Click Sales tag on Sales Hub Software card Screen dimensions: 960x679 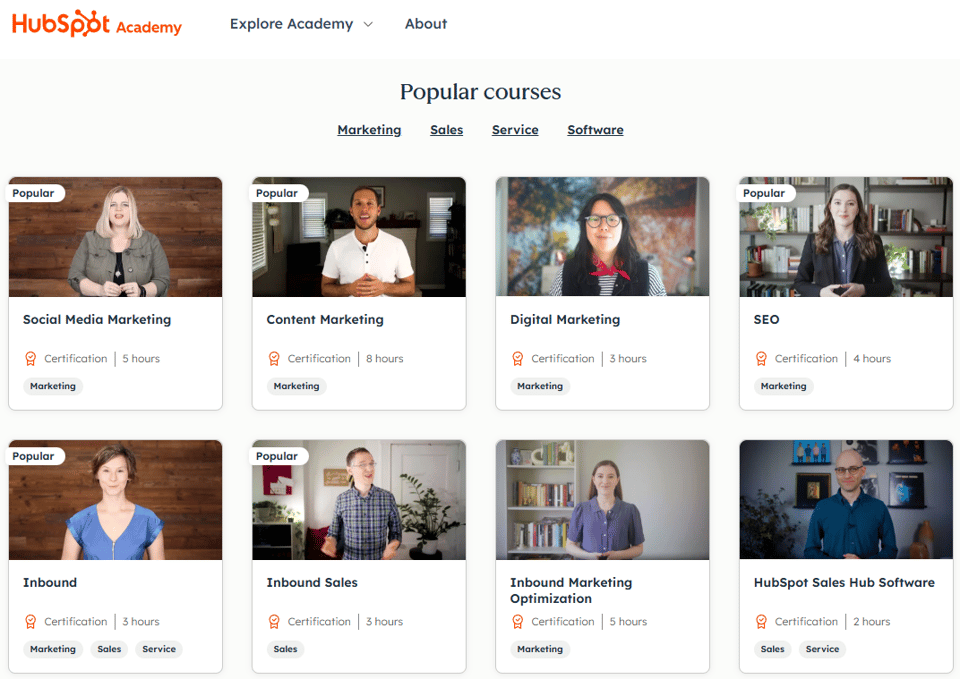click(773, 649)
